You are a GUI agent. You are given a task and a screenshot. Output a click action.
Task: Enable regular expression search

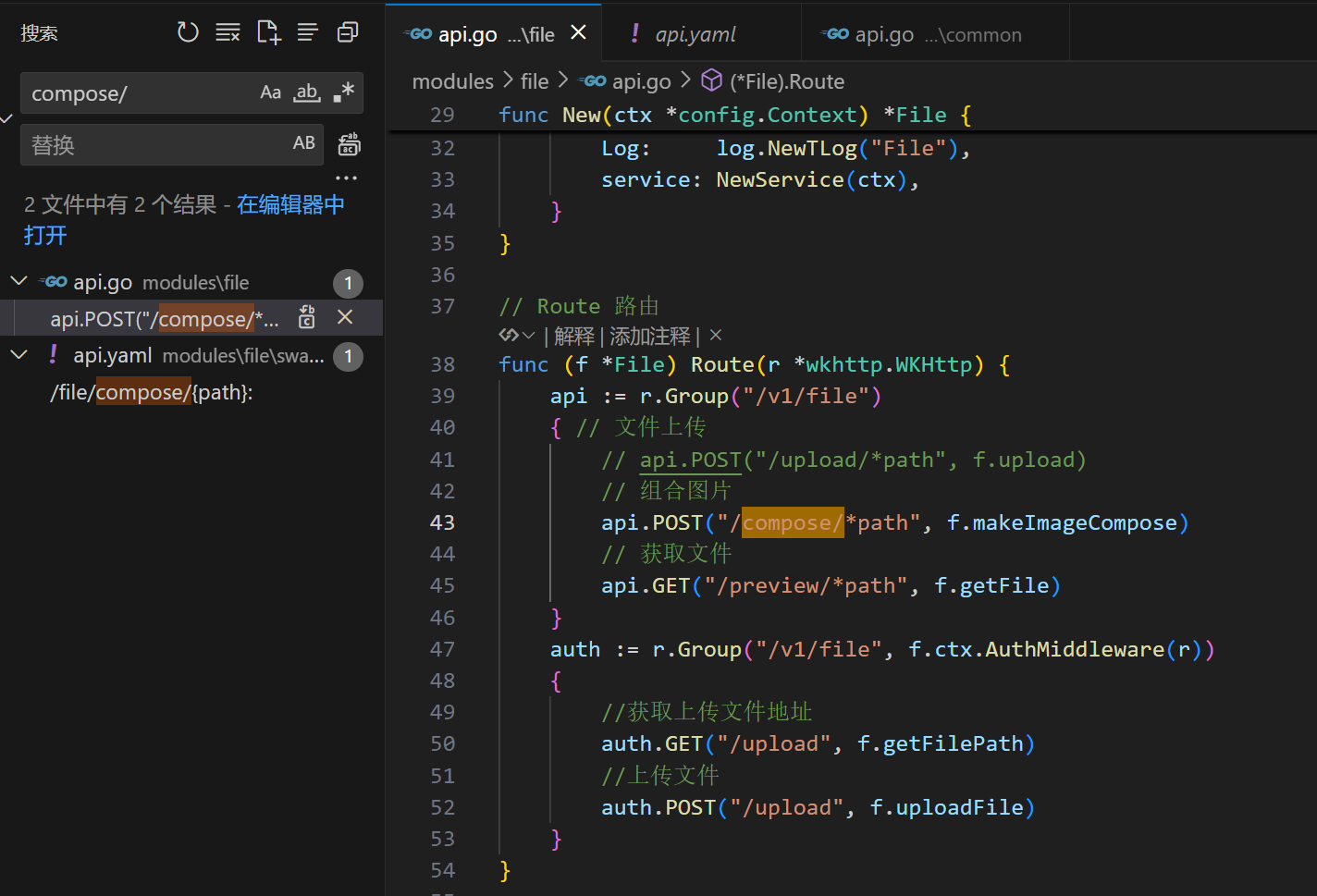tap(343, 92)
